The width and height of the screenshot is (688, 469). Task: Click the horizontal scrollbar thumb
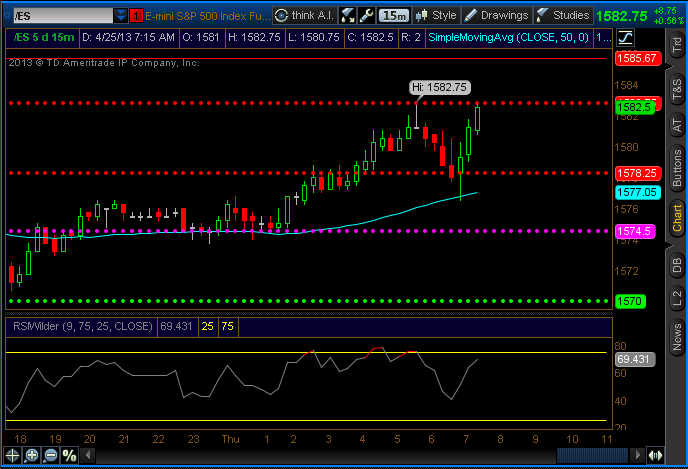coord(592,455)
